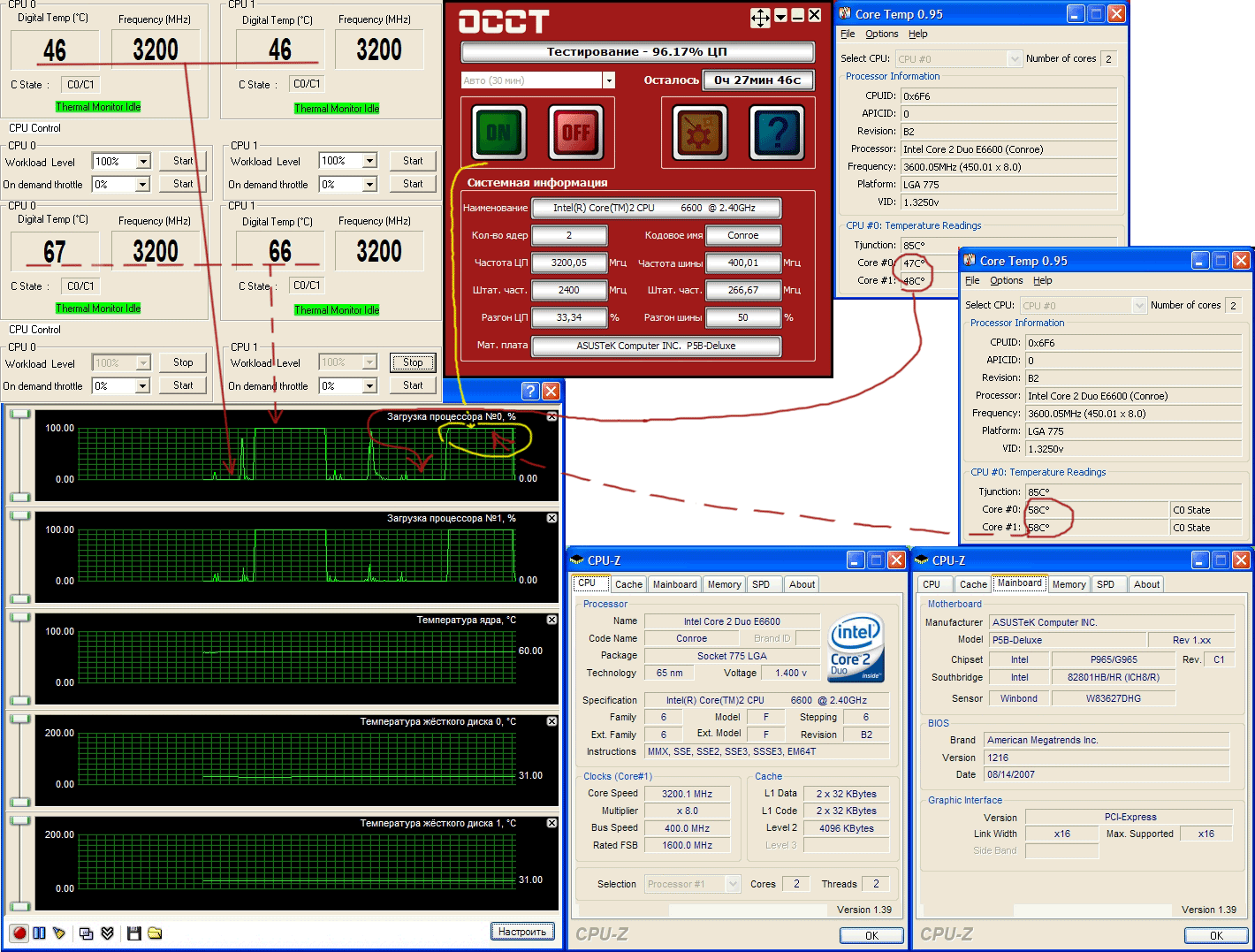
Task: Open CPU 0 Workload Level dropdown at top
Action: click(142, 162)
